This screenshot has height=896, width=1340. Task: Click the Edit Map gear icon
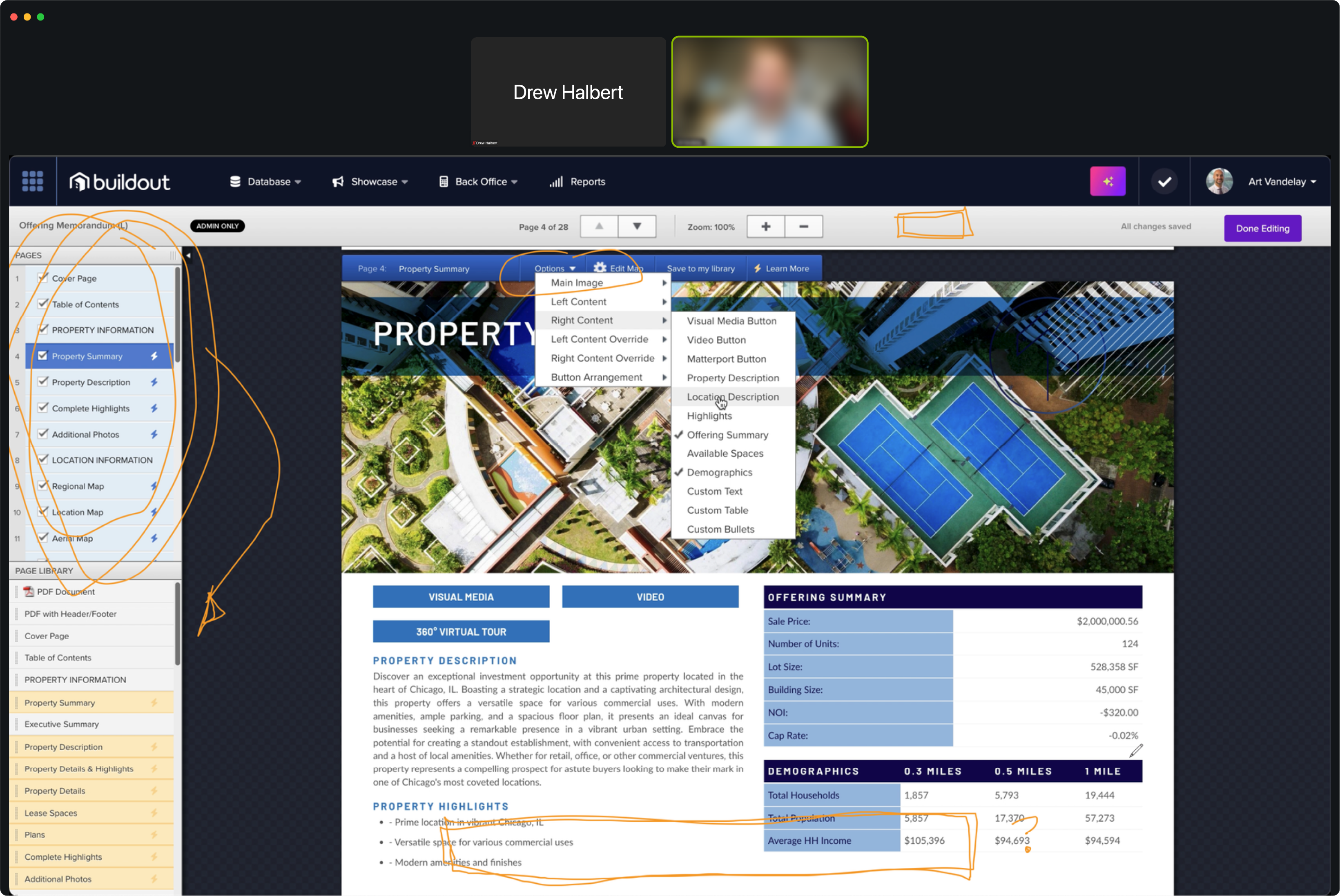pos(600,267)
